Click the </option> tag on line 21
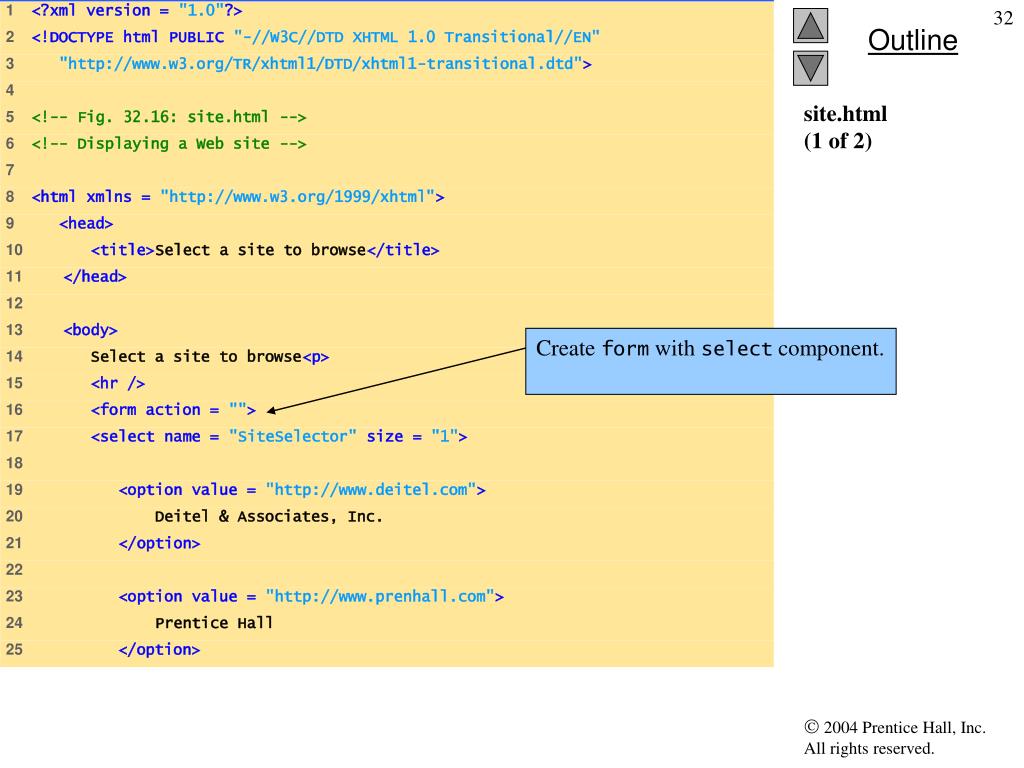 [x=159, y=543]
